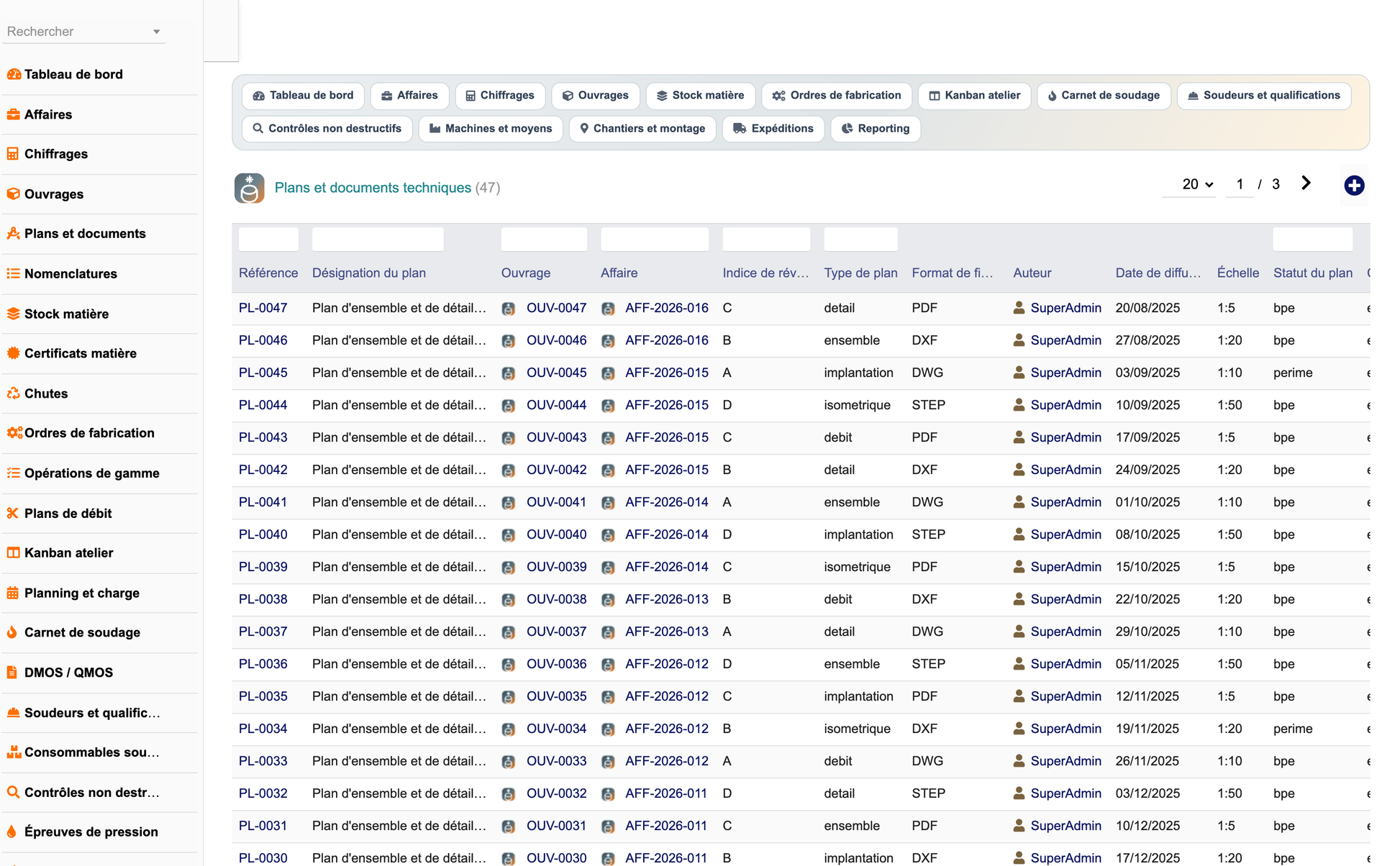1400x866 pixels.
Task: Click the Certificats matière badge icon
Action: coord(14,353)
